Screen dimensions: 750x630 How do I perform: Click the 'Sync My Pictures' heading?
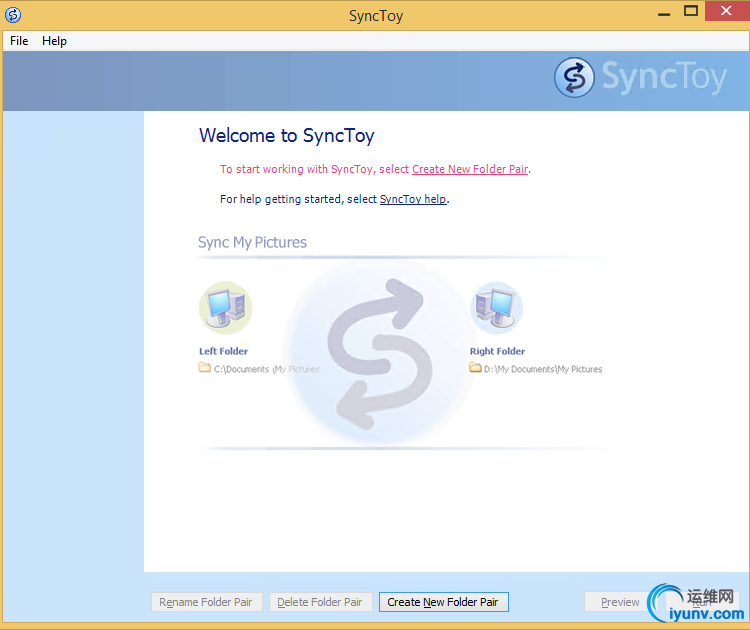252,242
